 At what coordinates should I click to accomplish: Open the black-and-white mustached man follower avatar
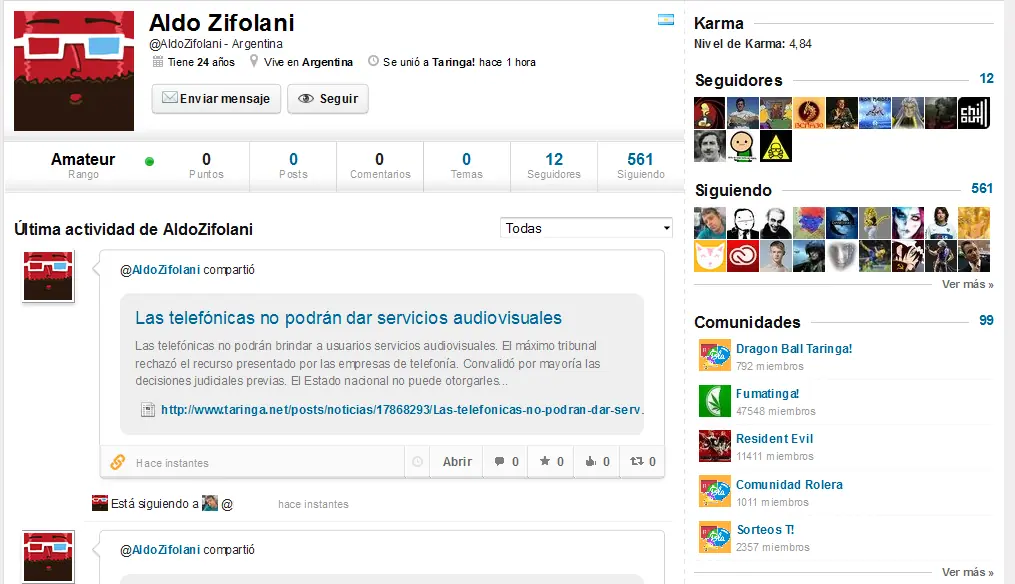pos(709,146)
